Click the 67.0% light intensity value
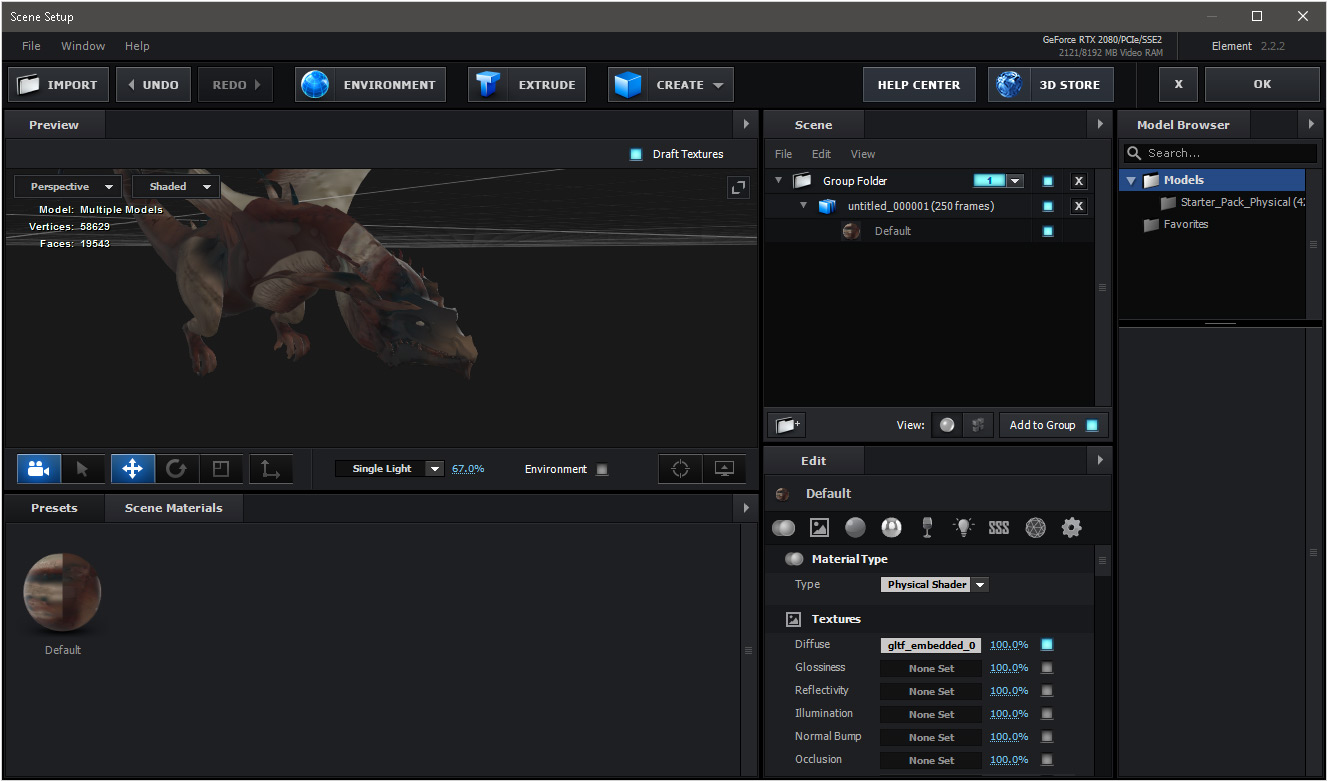This screenshot has height=781, width=1327. (468, 468)
